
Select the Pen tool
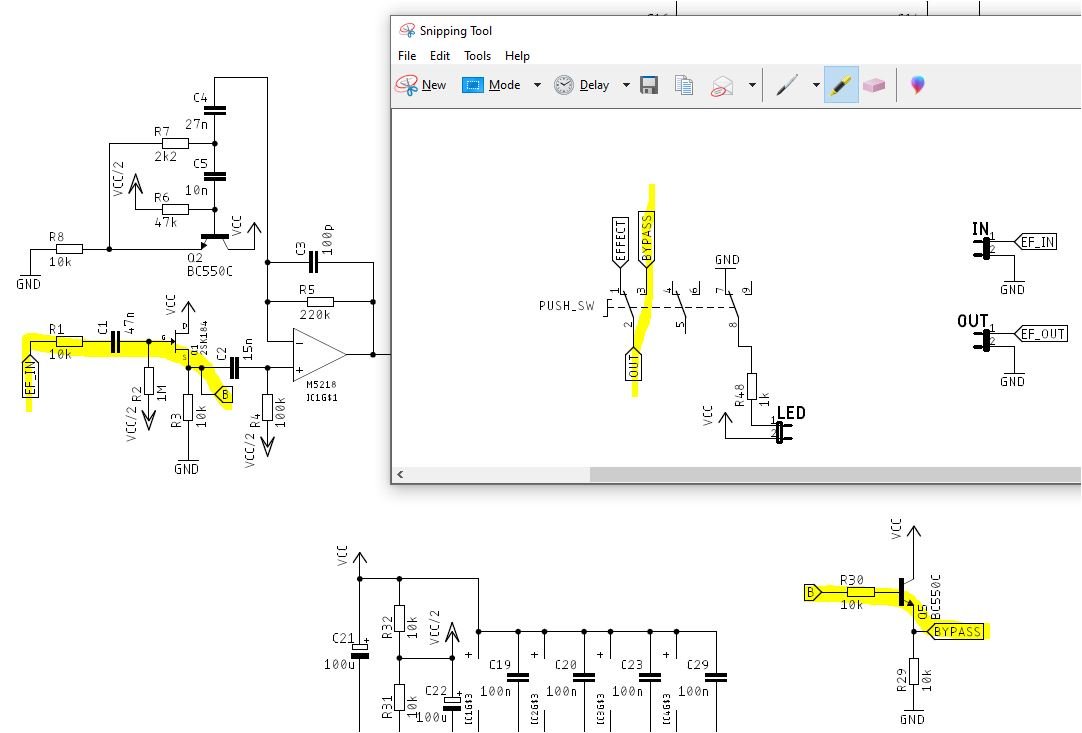click(x=787, y=85)
